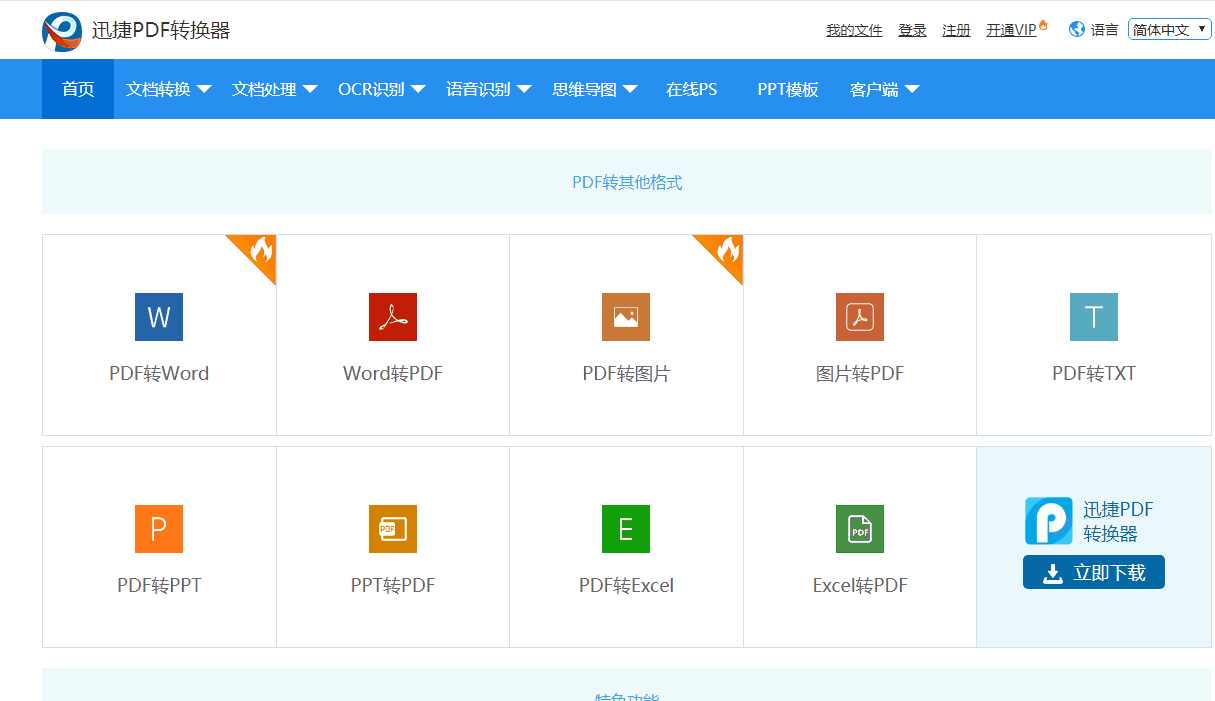
Task: Expand the 思维导图 menu
Action: pyautogui.click(x=594, y=89)
